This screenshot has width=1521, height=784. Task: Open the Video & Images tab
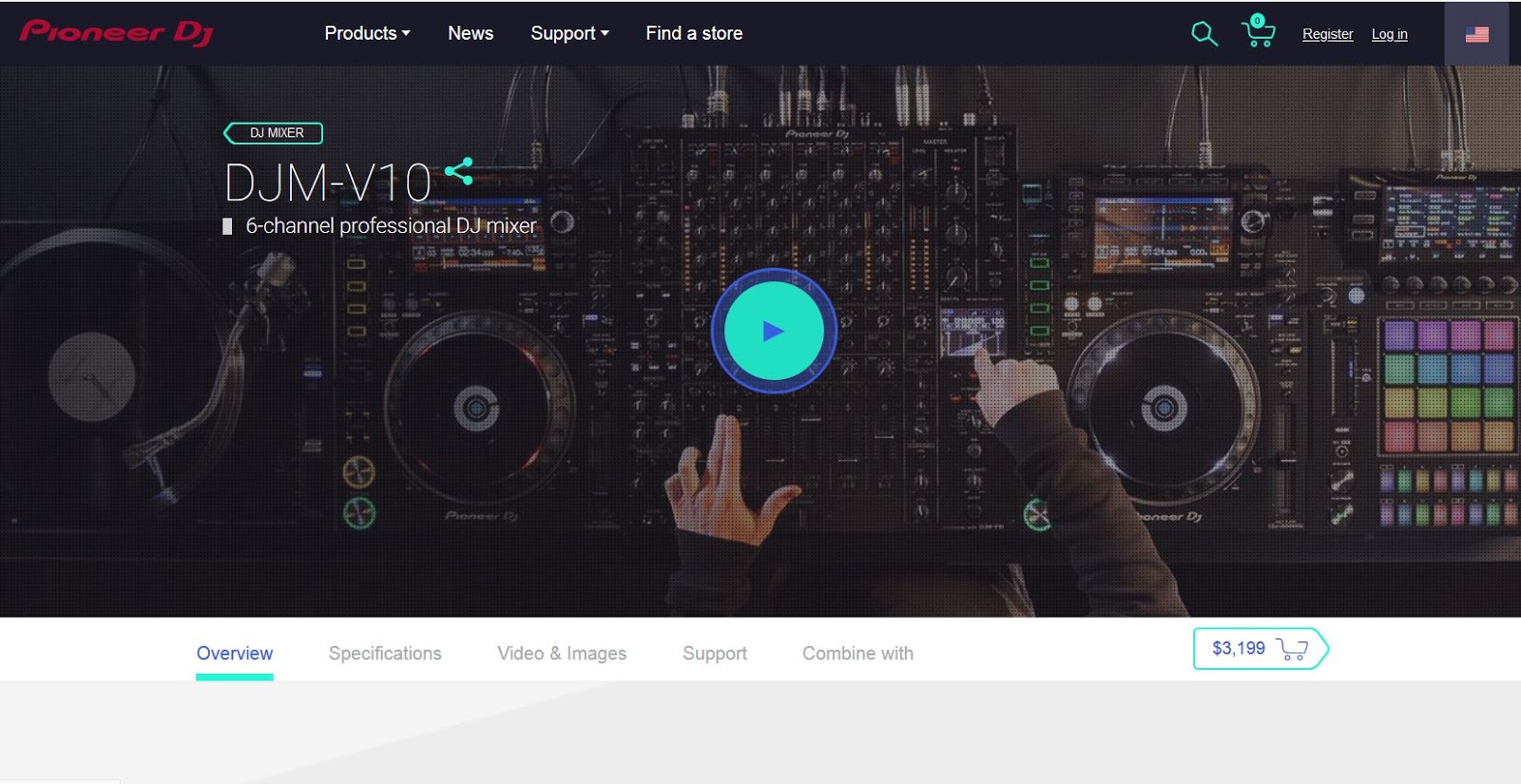[x=562, y=653]
